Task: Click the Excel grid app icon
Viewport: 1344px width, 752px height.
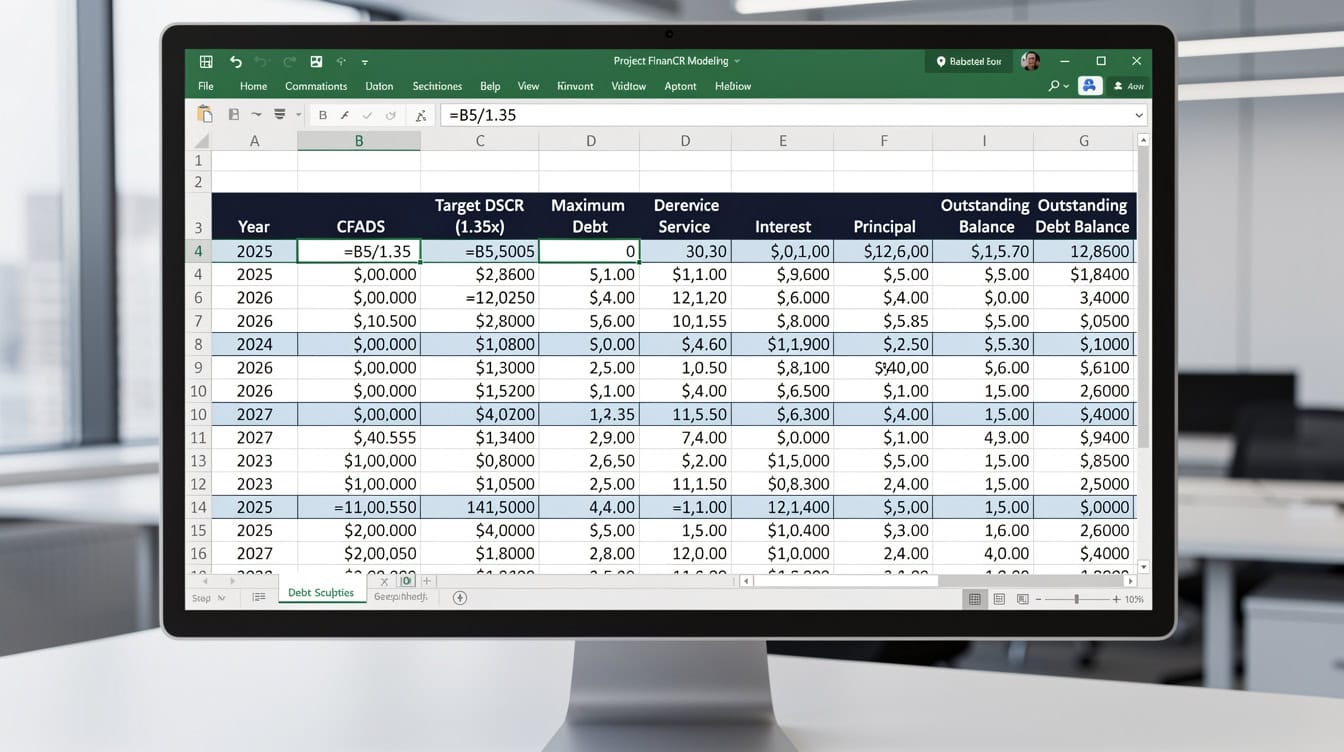Action: (206, 61)
